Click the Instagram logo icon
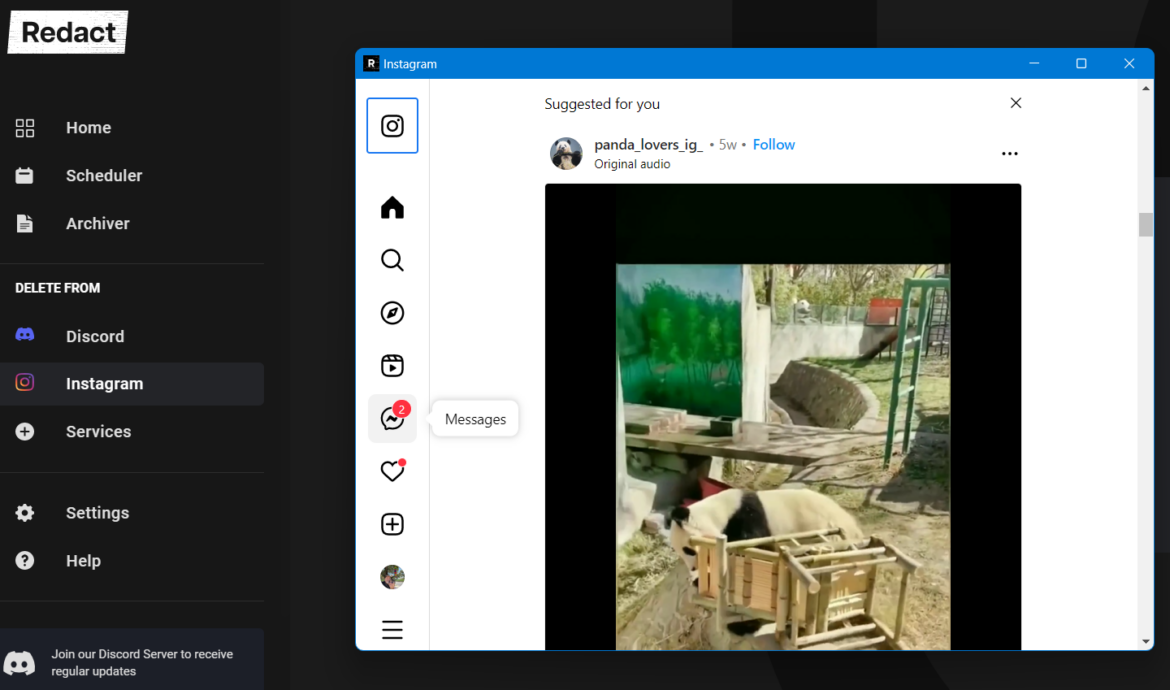1170x690 pixels. [x=392, y=125]
